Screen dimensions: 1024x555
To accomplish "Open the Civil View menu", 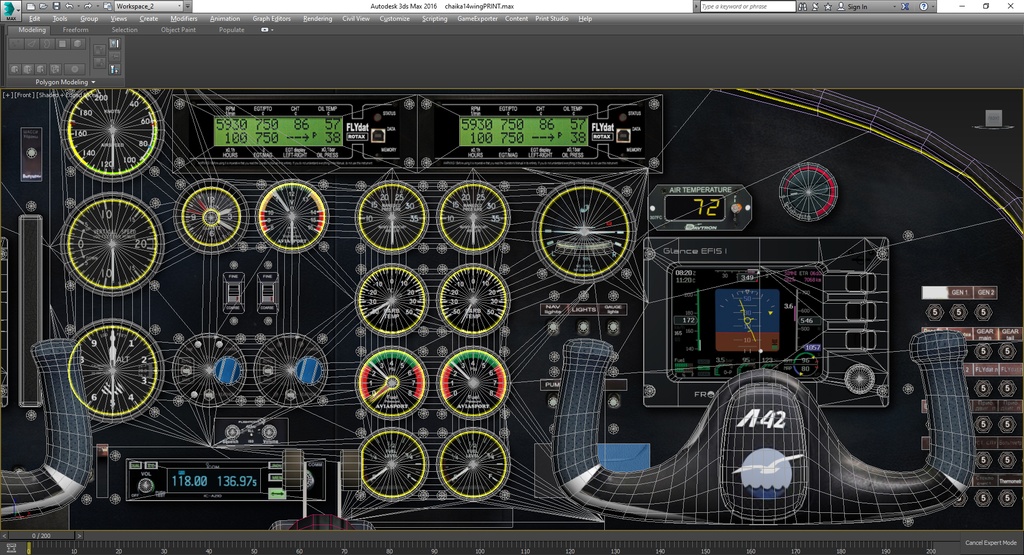I will pyautogui.click(x=356, y=19).
